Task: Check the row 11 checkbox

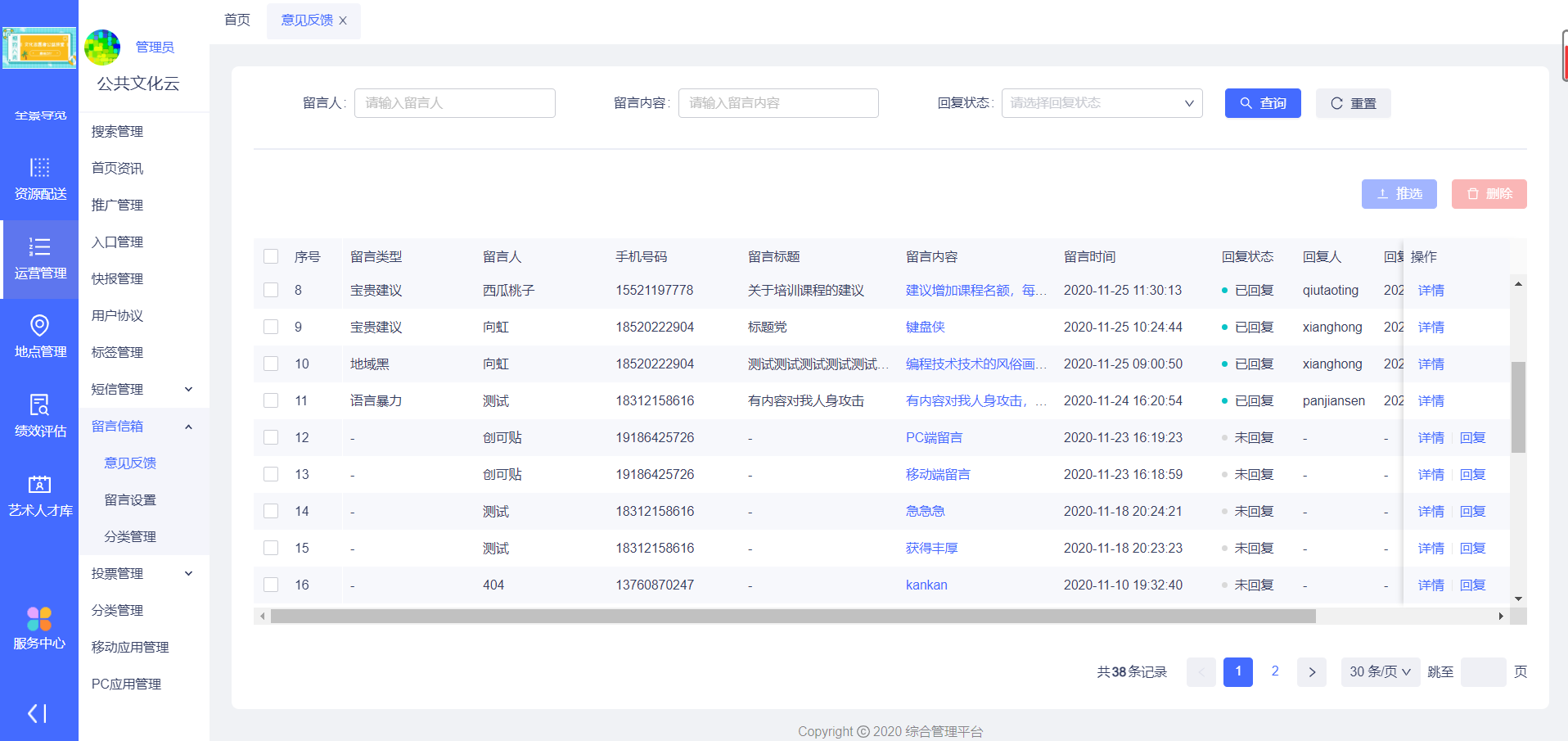Action: 271,400
